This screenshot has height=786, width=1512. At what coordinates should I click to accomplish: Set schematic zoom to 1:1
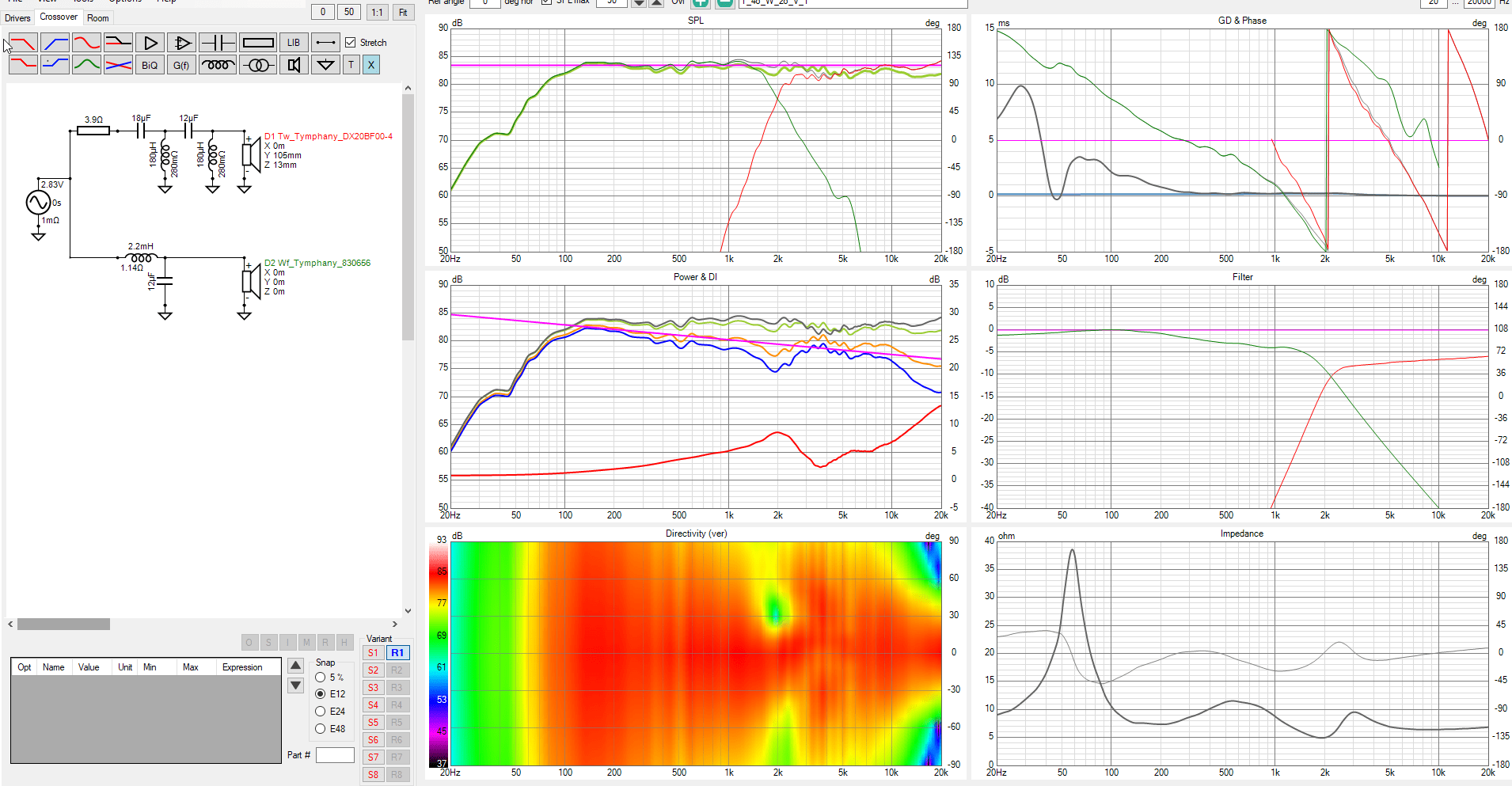pos(377,12)
